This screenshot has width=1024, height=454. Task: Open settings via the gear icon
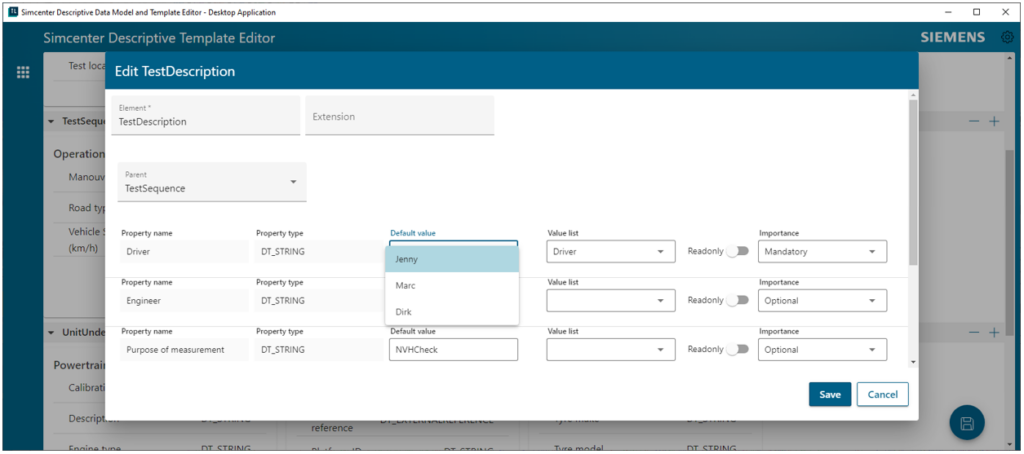click(1007, 38)
